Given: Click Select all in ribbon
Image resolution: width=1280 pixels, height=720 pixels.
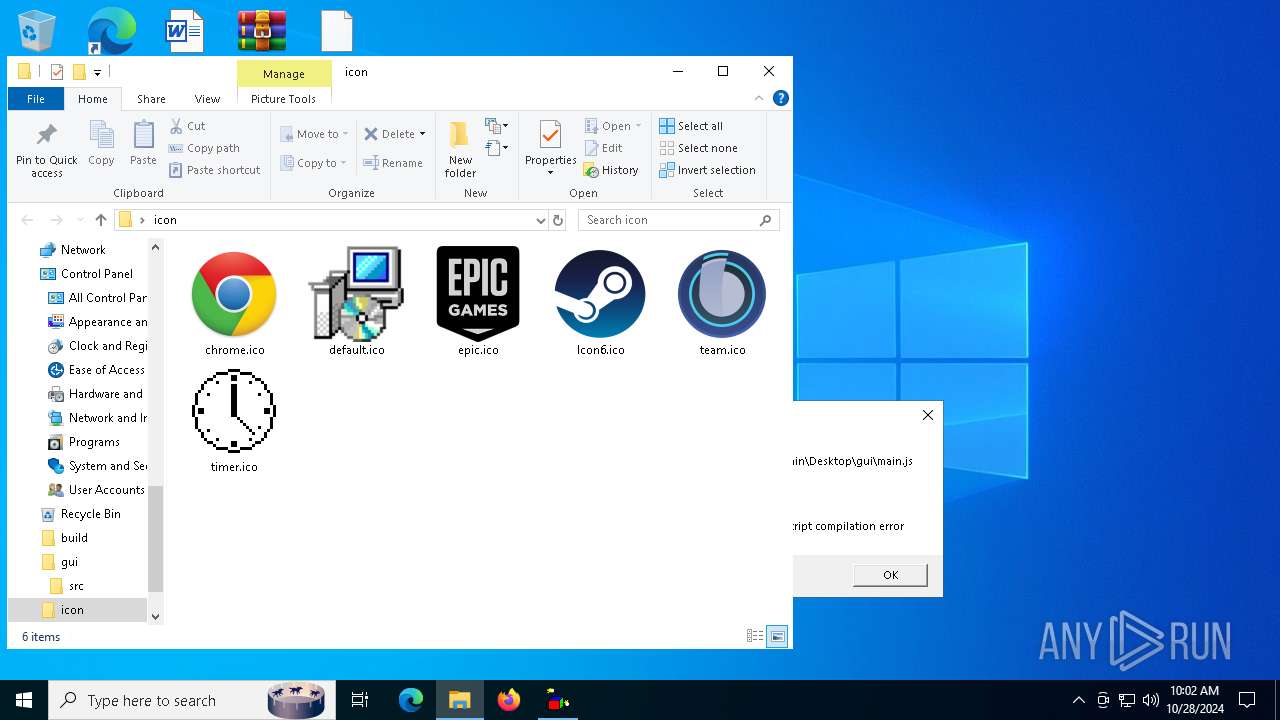Looking at the screenshot, I should point(691,126).
